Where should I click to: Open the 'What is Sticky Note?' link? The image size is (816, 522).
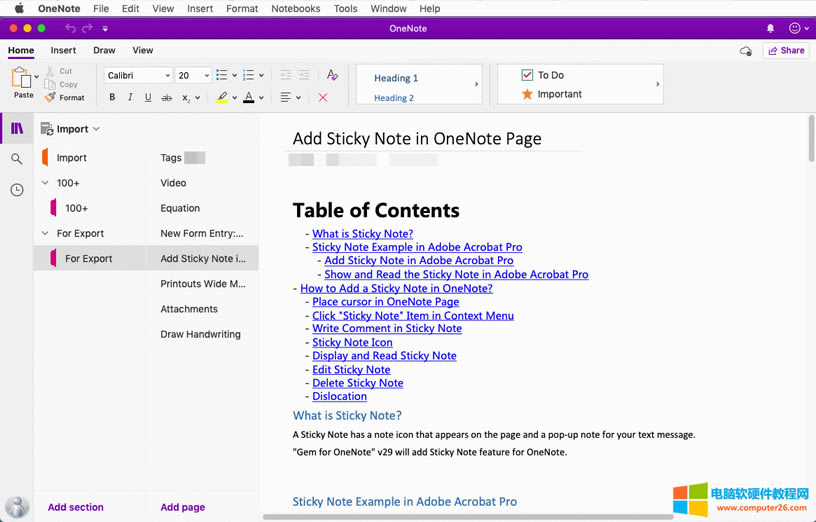pos(362,234)
